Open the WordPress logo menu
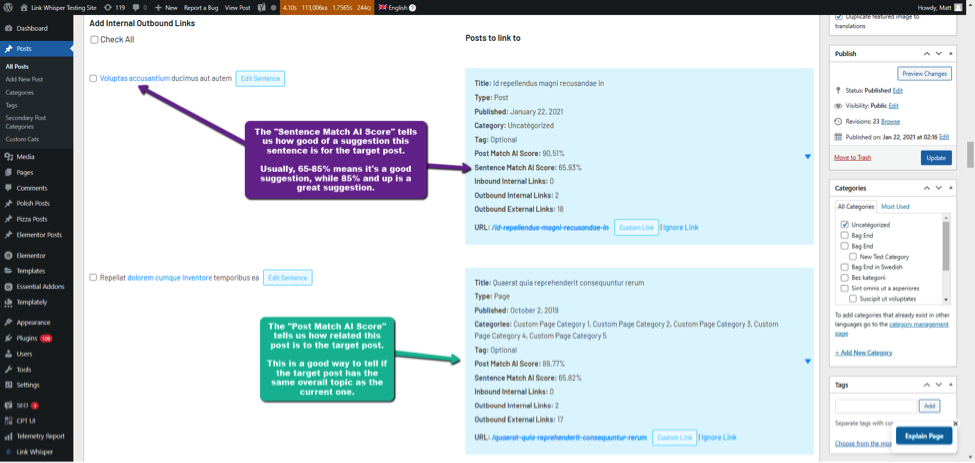This screenshot has height=463, width=975. [x=7, y=7]
